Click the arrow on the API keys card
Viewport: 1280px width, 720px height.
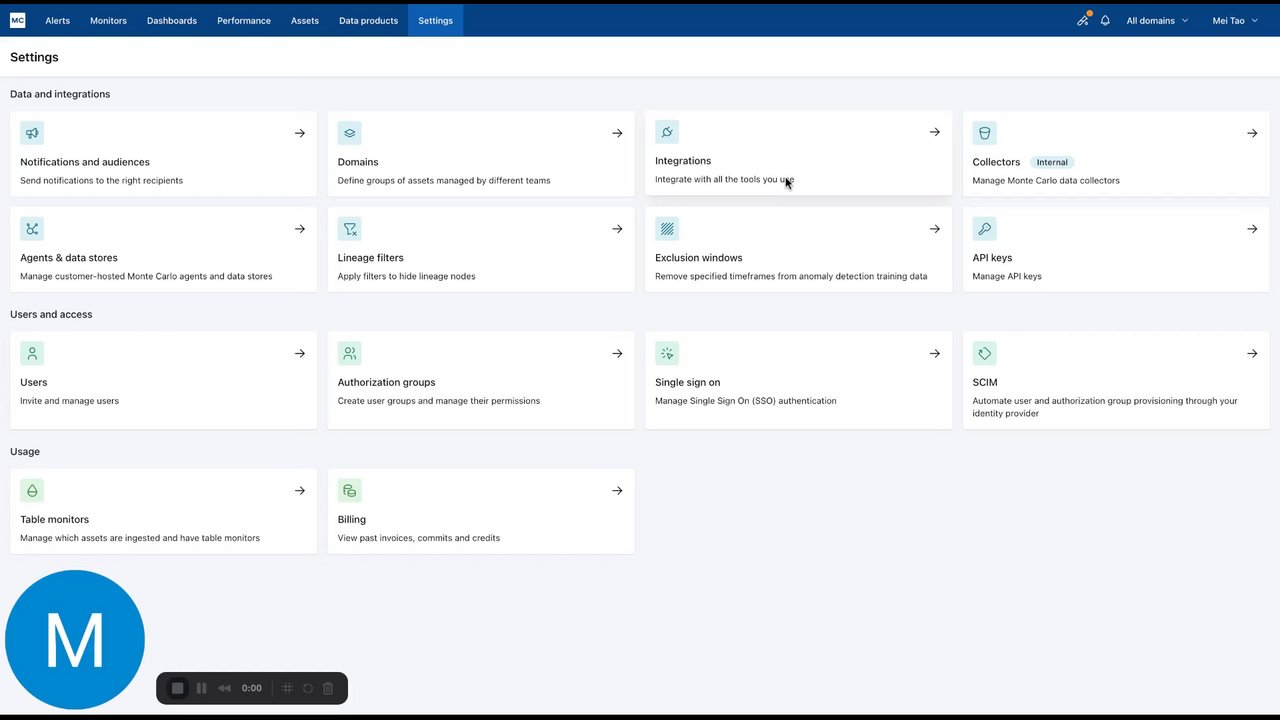[x=1252, y=229]
